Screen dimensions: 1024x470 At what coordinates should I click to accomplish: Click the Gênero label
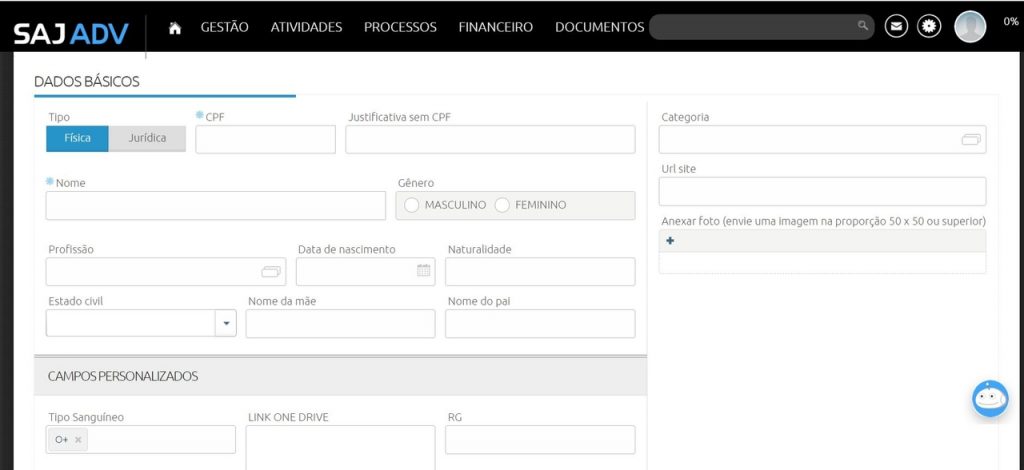coord(416,183)
